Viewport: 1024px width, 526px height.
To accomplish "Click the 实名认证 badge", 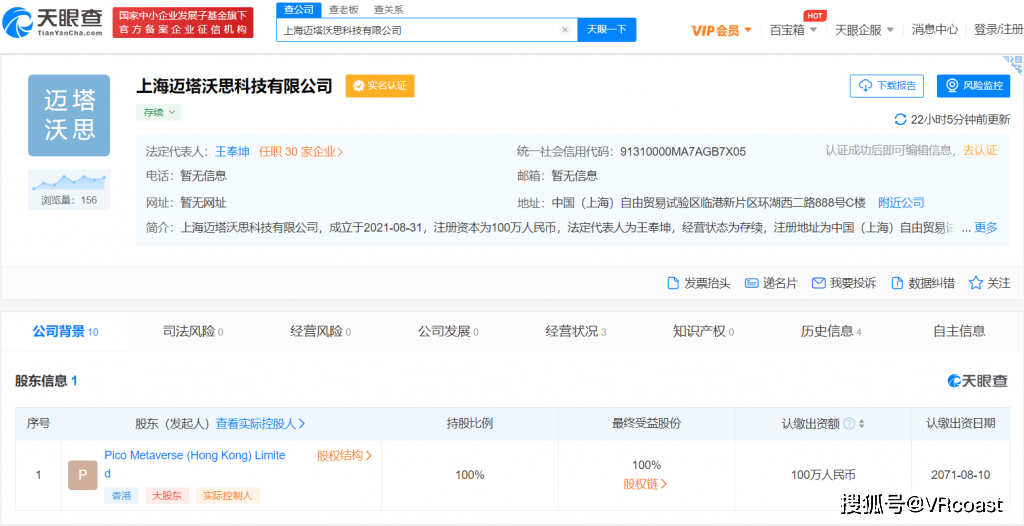I will [x=380, y=86].
